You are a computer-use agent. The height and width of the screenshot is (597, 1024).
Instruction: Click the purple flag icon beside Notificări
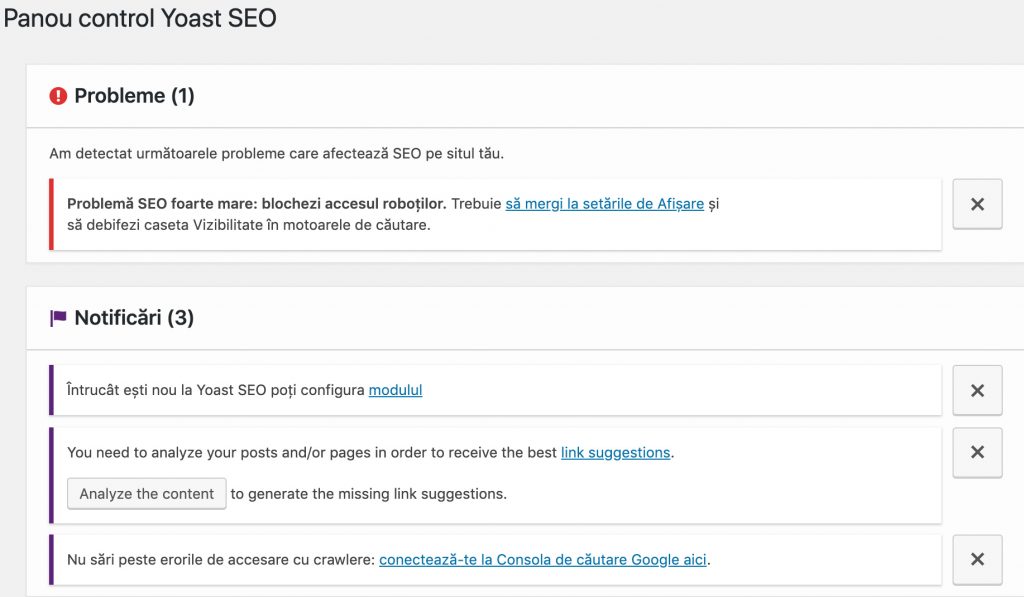58,318
